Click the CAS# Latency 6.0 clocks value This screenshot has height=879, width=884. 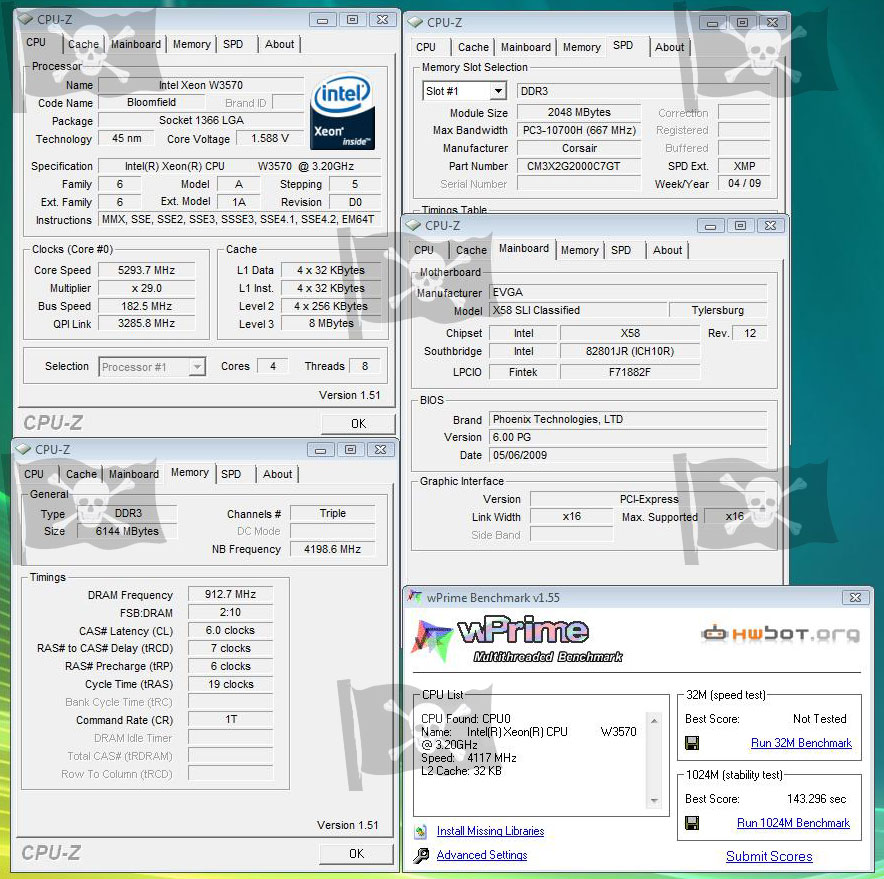(x=231, y=630)
